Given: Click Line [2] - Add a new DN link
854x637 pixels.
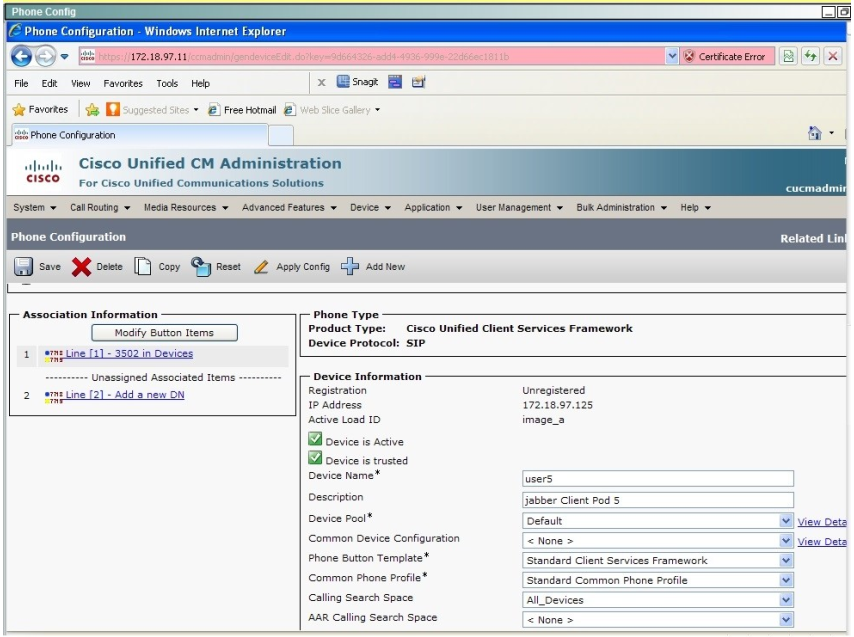Looking at the screenshot, I should click(x=125, y=395).
